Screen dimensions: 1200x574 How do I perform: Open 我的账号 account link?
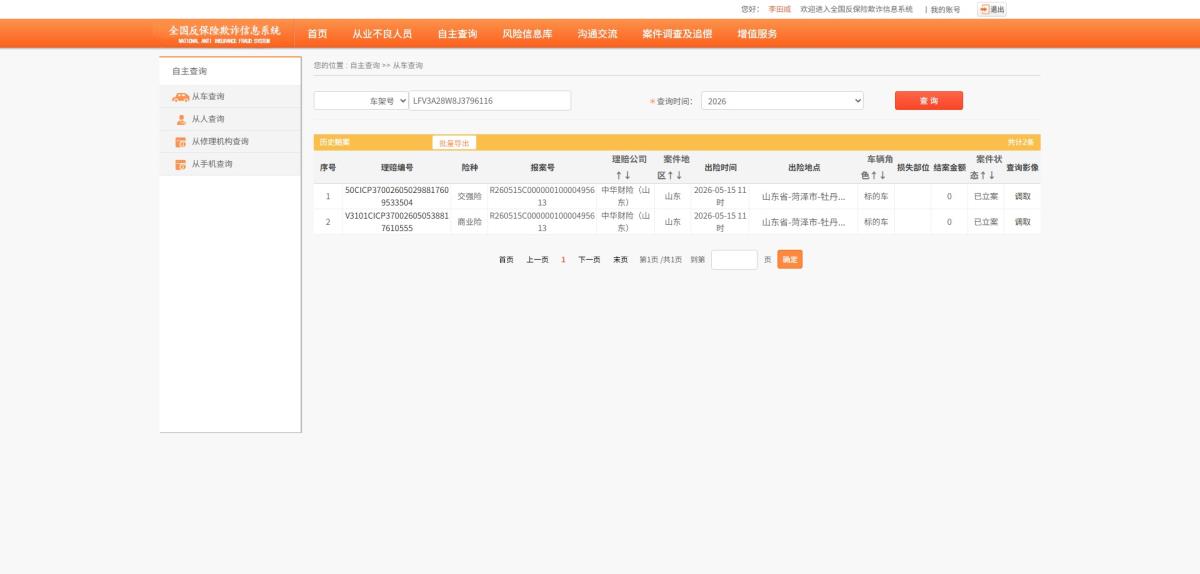(x=945, y=9)
